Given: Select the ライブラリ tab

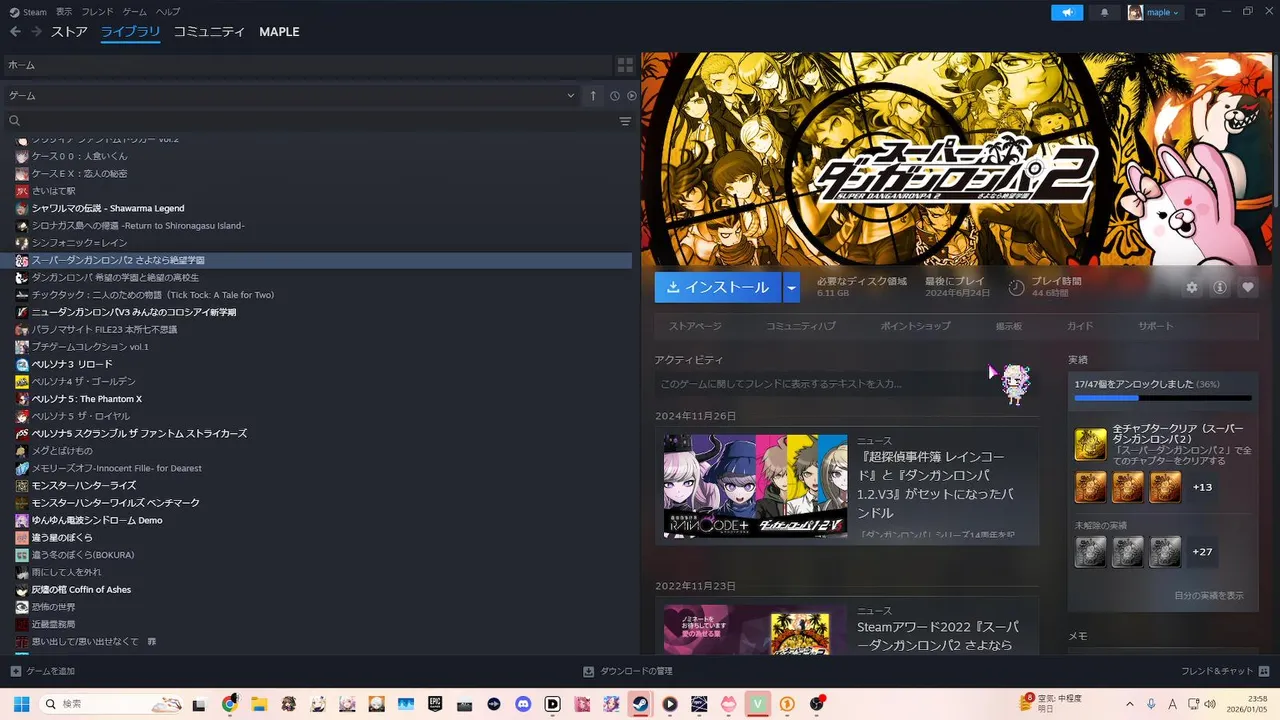Looking at the screenshot, I should (131, 32).
